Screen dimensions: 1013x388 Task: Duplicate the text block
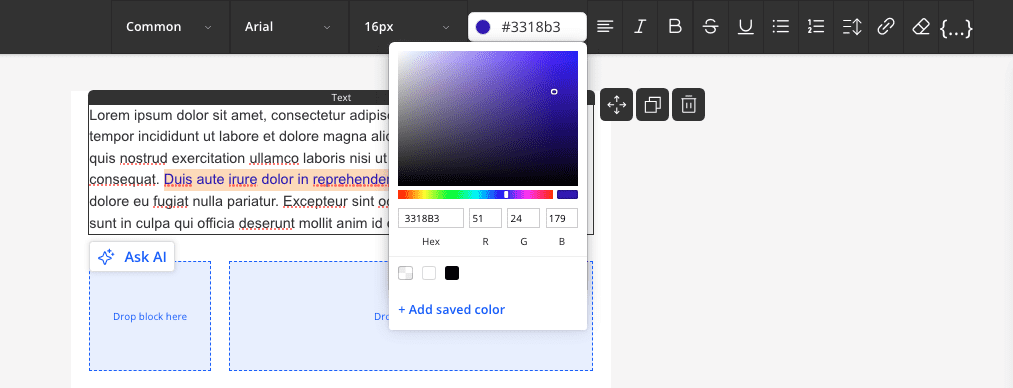653,105
